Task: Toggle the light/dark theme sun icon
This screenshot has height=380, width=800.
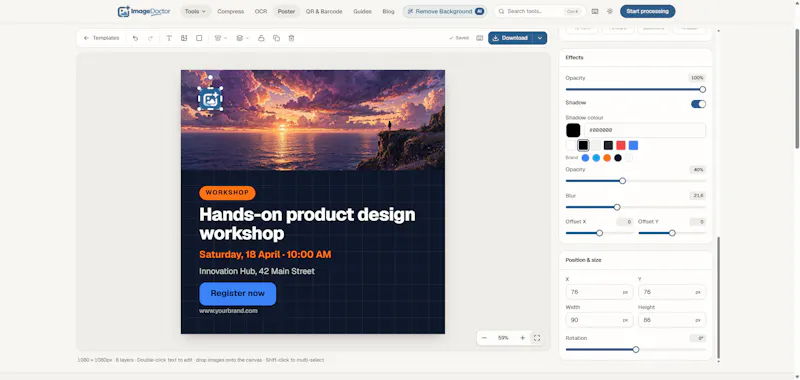Action: pyautogui.click(x=610, y=11)
